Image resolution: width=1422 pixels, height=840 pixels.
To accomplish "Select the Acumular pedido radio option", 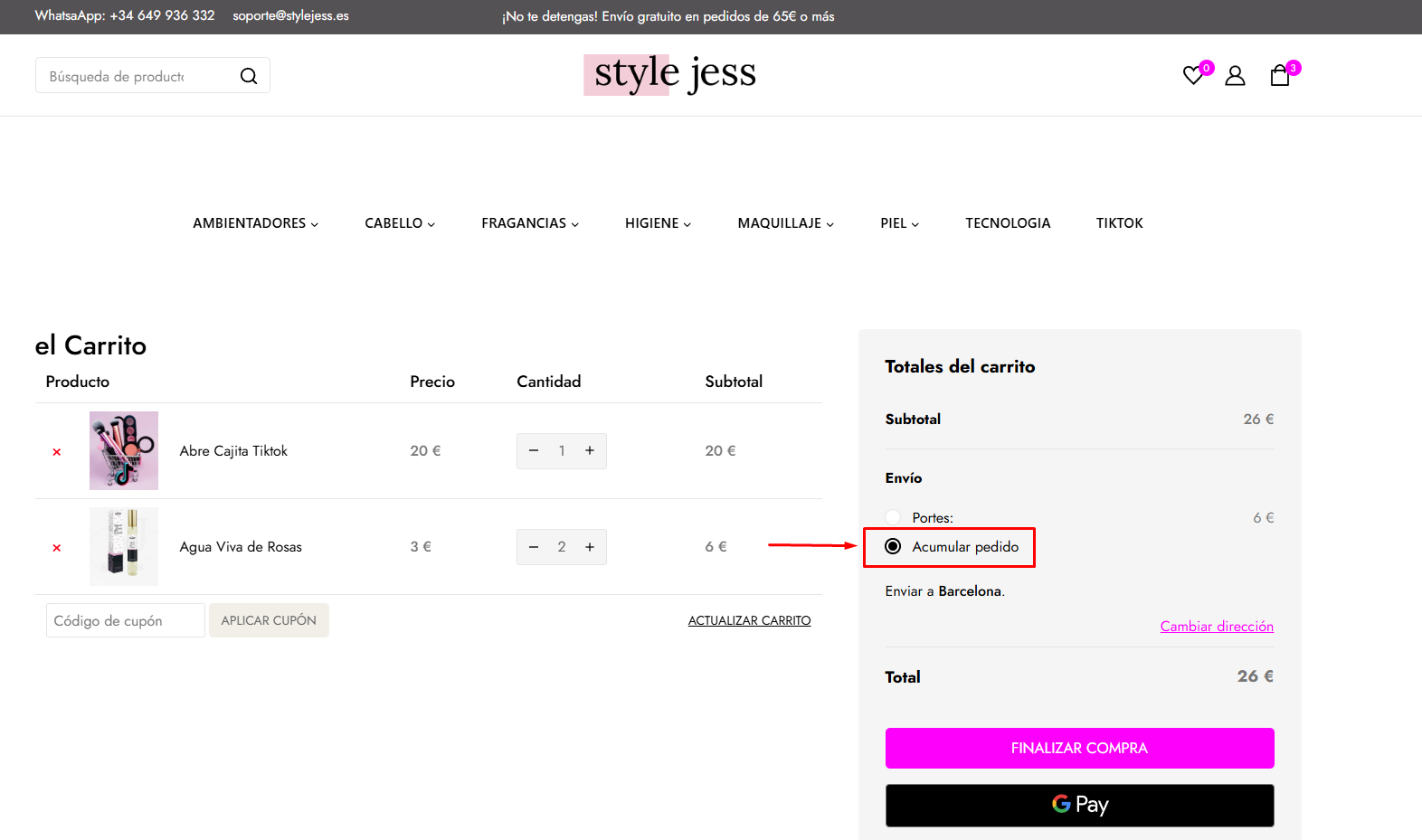I will tap(893, 546).
